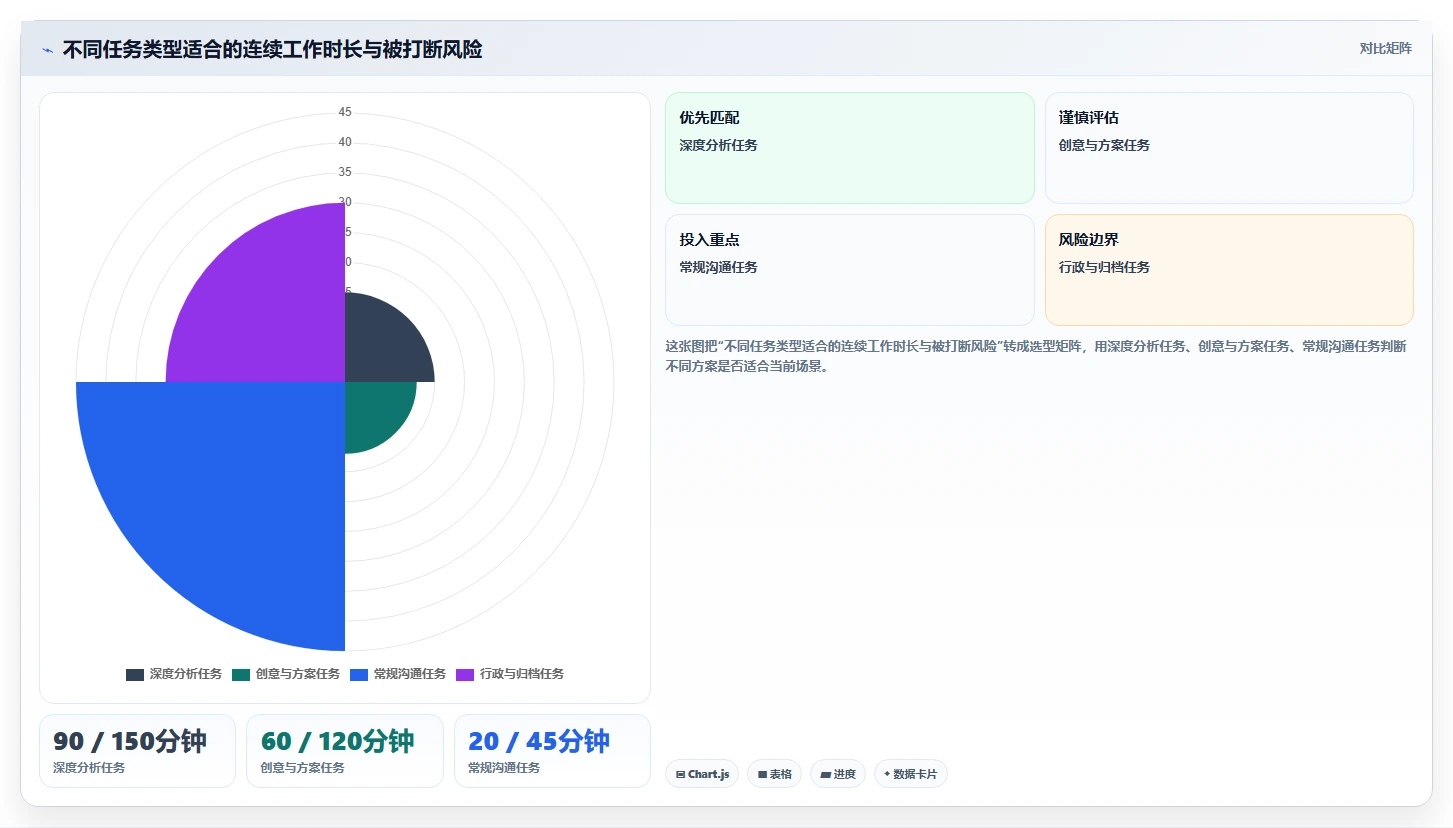
Task: Toggle the 常规沟通任务 legend entry
Action: pos(398,674)
